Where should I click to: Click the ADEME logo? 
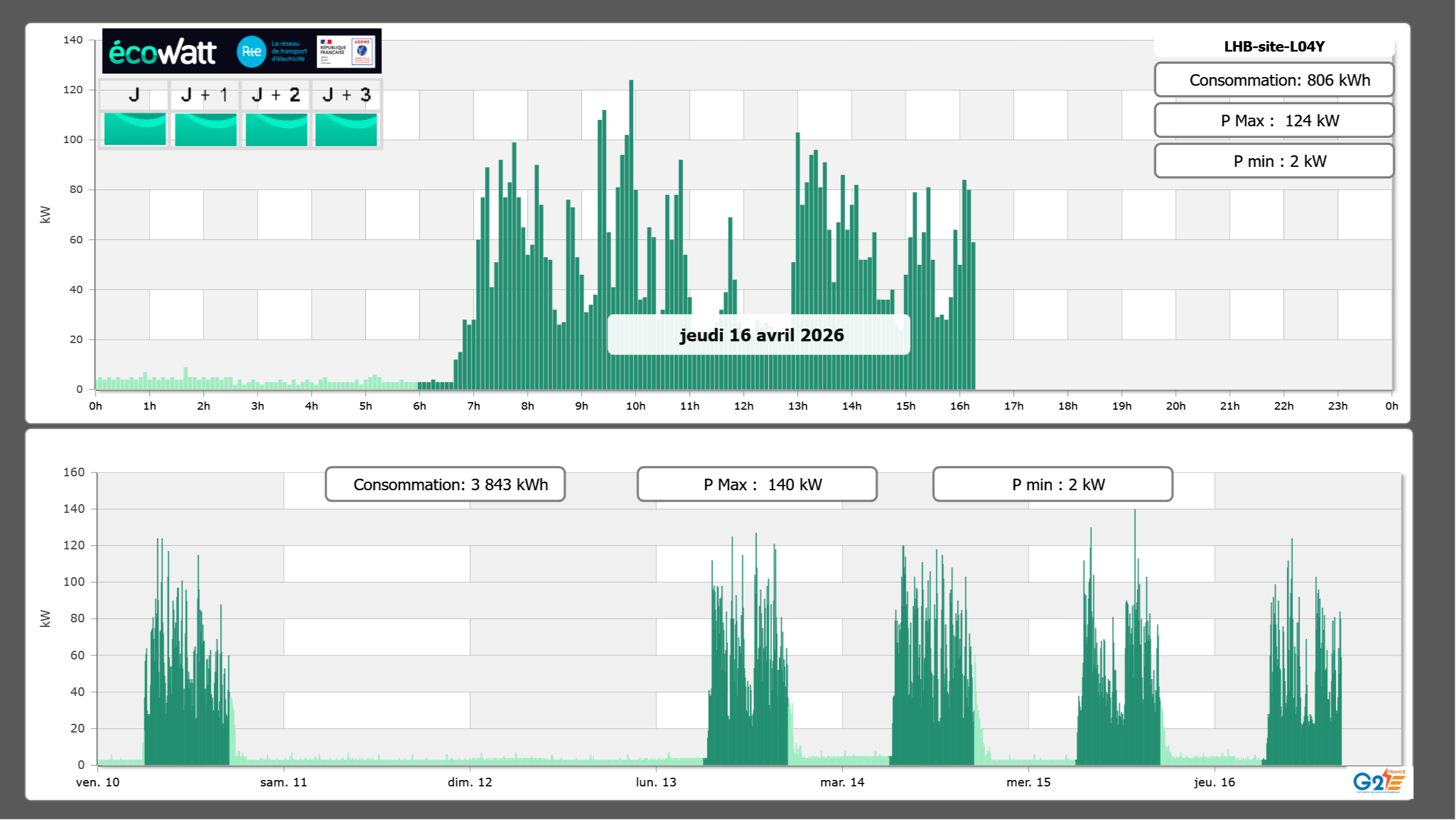click(362, 51)
